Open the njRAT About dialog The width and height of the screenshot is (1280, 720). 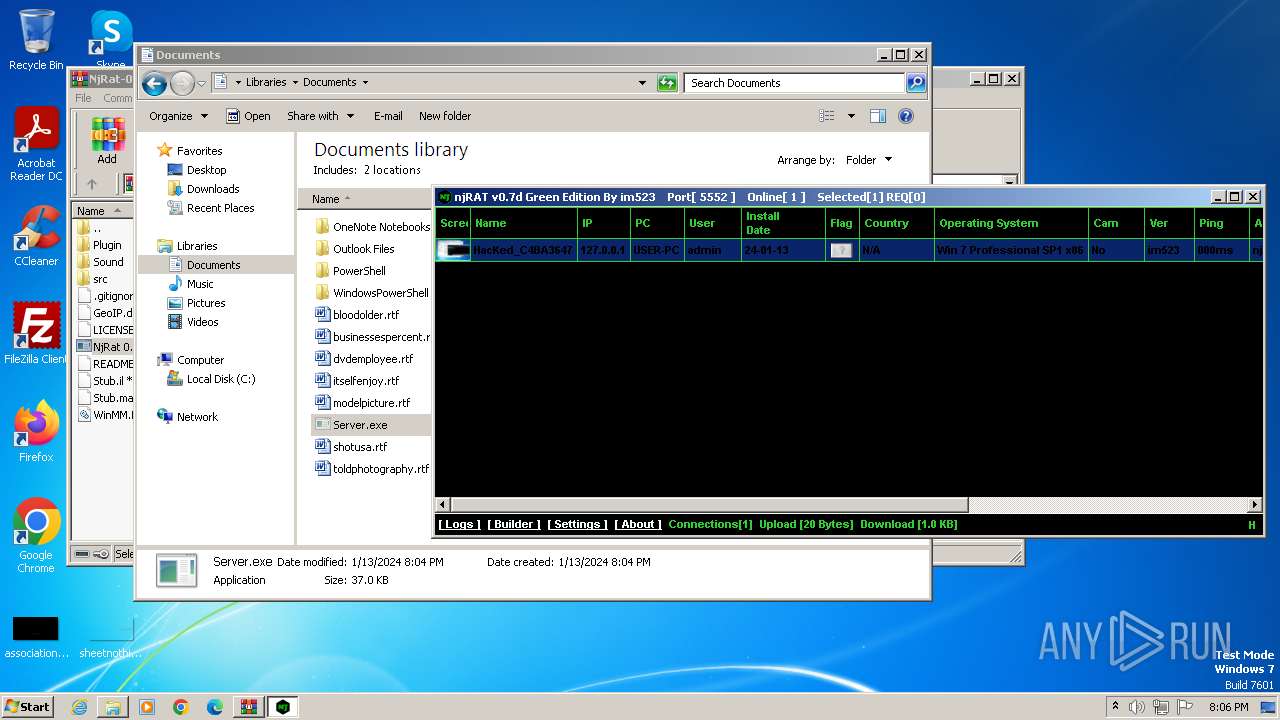click(638, 524)
